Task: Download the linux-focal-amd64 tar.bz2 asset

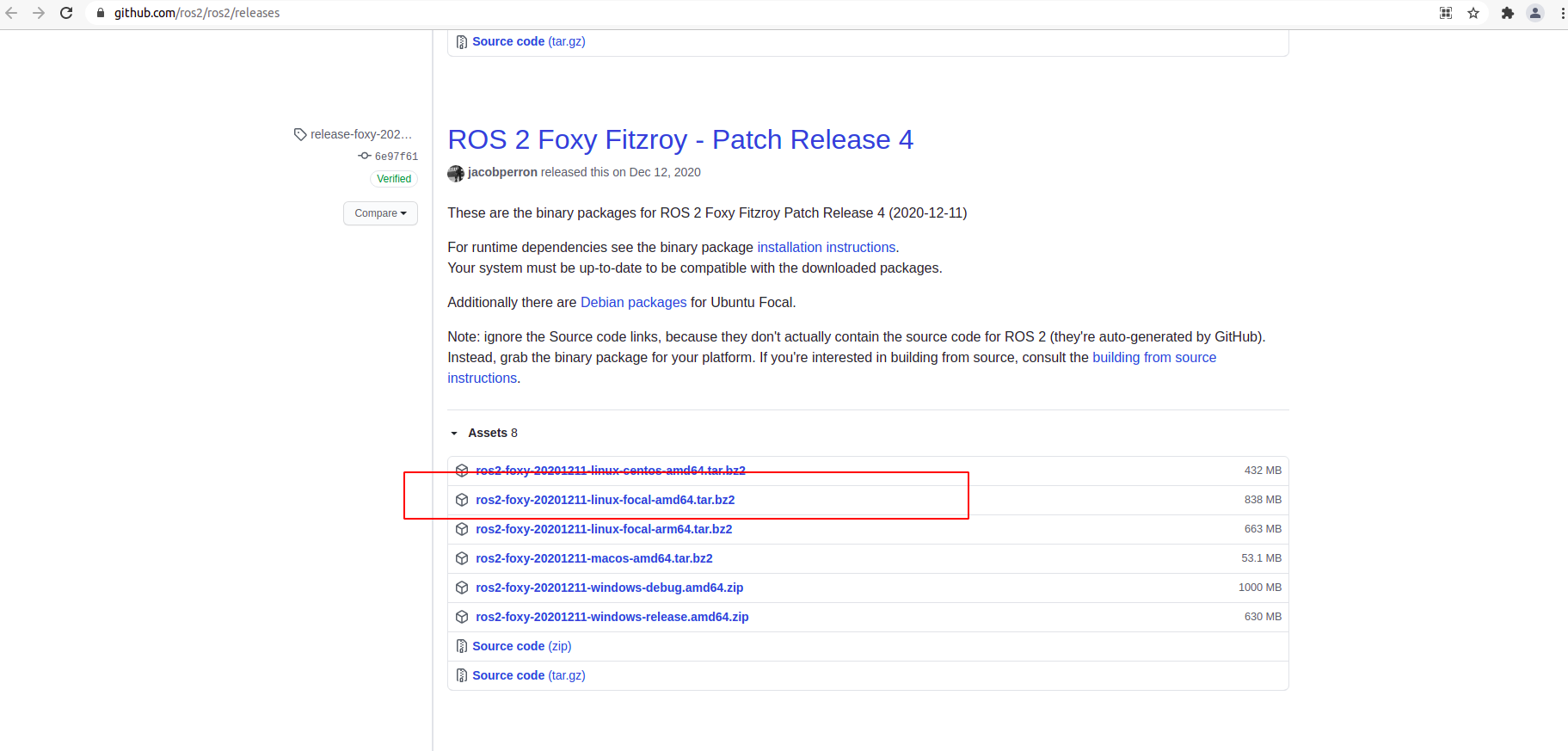Action: 605,500
